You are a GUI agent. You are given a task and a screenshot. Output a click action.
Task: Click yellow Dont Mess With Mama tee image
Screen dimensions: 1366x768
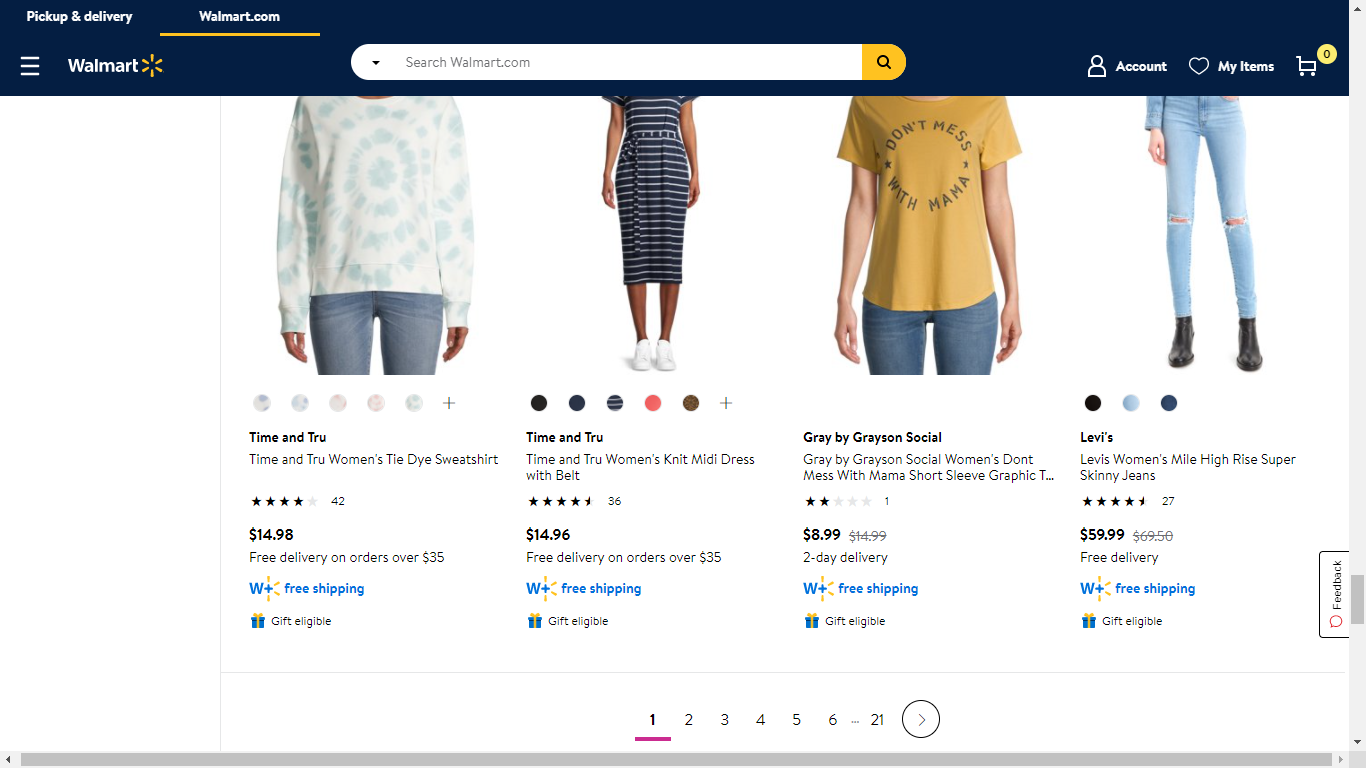928,235
